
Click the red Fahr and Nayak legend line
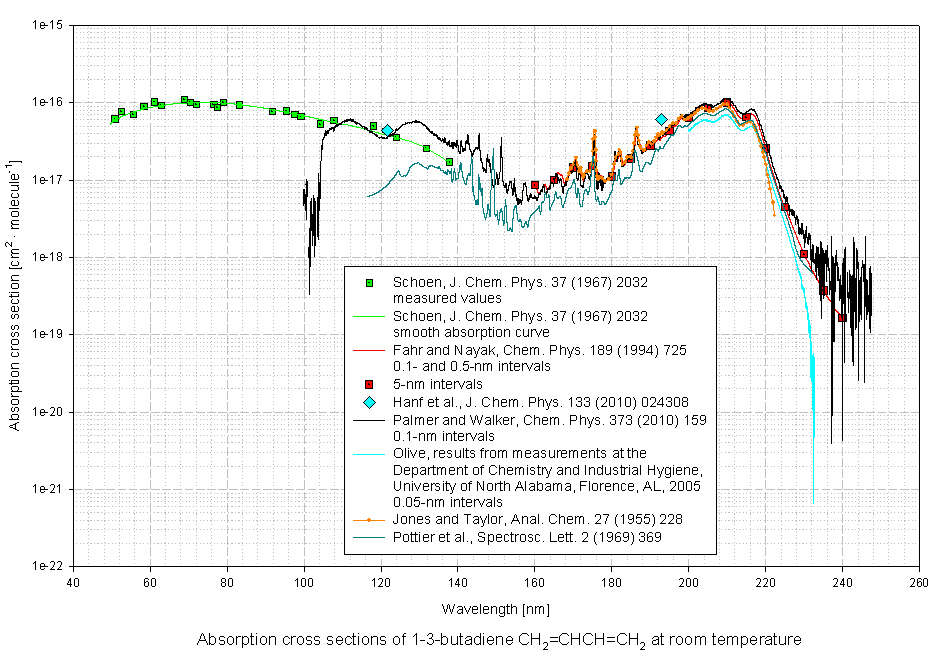coord(369,350)
